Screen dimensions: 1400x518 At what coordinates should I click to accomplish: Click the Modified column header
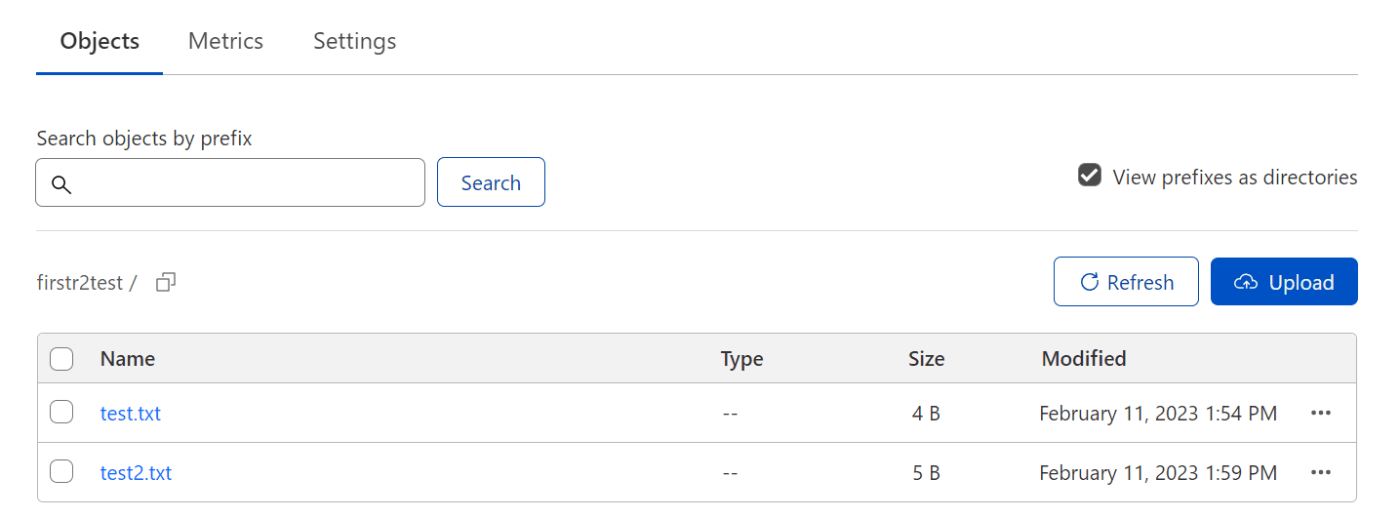1084,359
